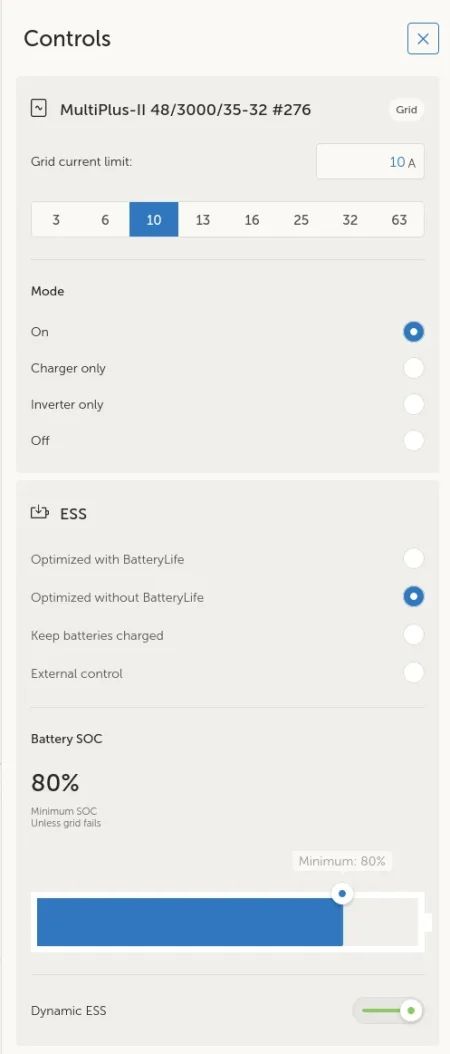
Task: Choose the 32 amp current preset
Action: coord(350,220)
